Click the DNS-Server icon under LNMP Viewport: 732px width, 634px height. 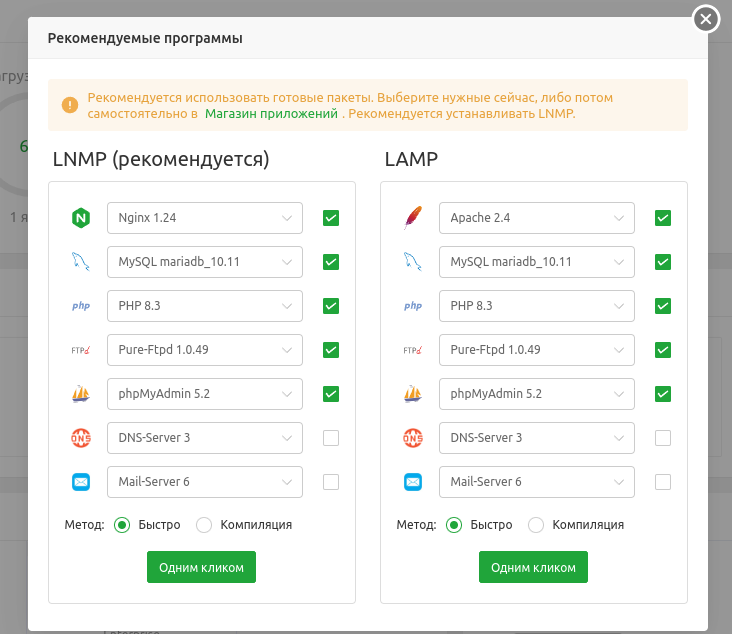click(x=81, y=438)
